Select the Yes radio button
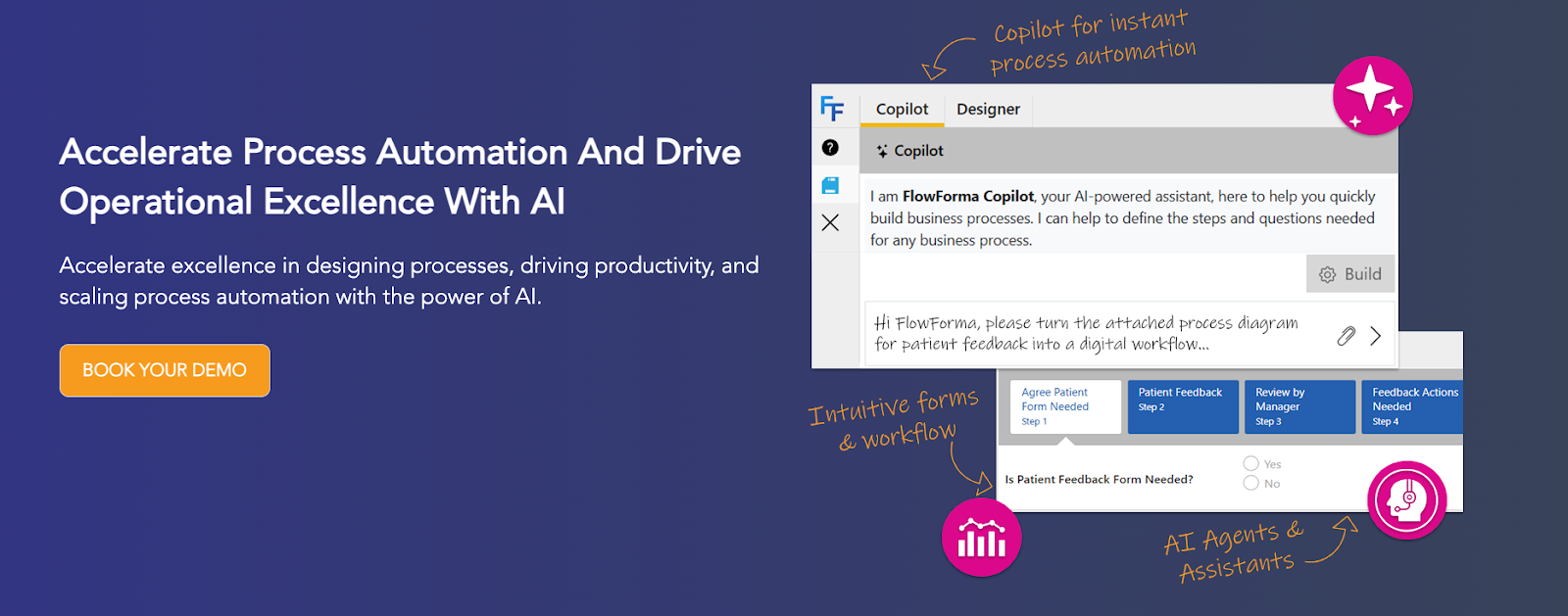This screenshot has width=1568, height=616. pos(1251,463)
